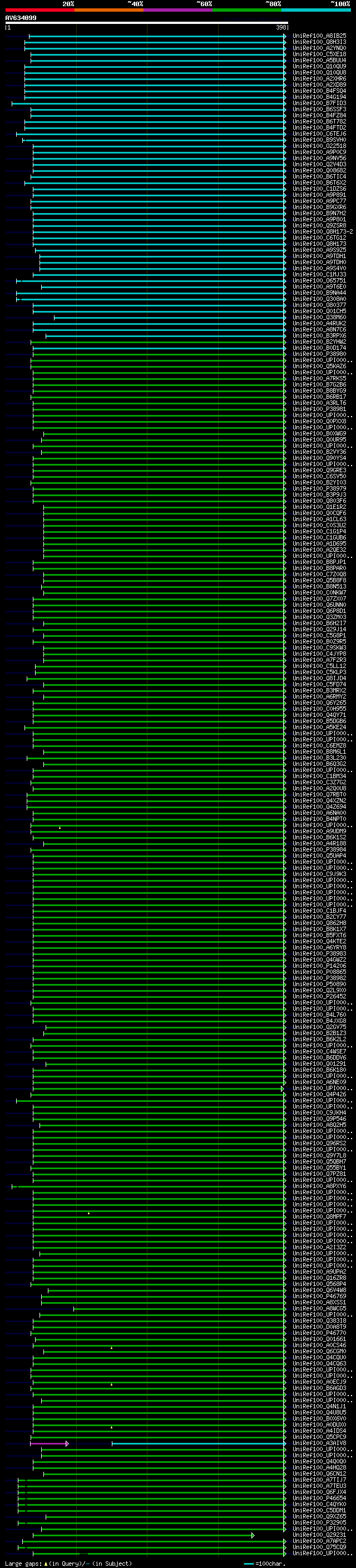This screenshot has width=356, height=1568.
Task: Select hit label UniRef100_P26452
Action: pyautogui.click(x=319, y=996)
